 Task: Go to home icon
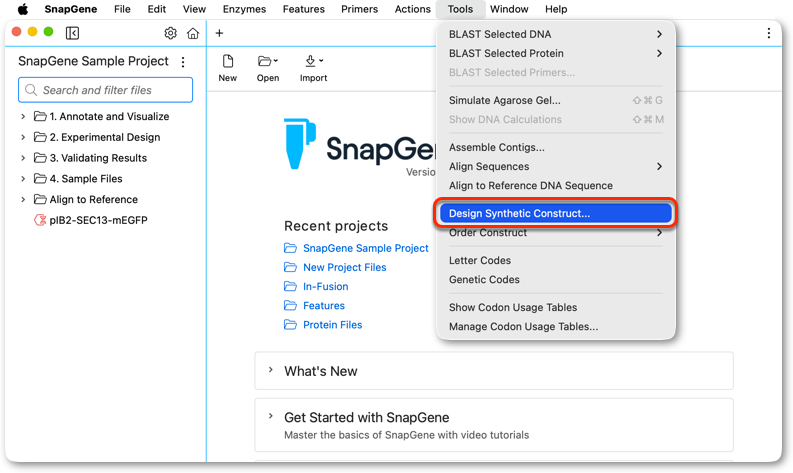point(193,33)
